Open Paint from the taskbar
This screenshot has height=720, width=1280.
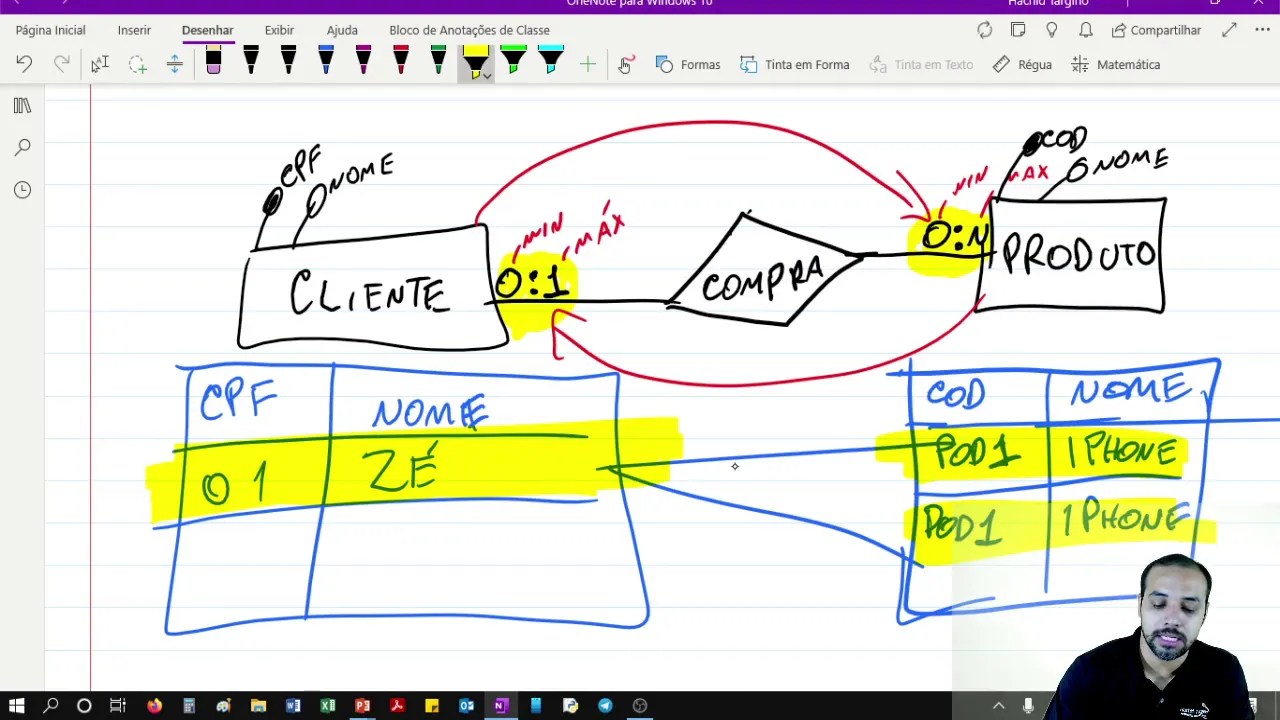[x=223, y=706]
